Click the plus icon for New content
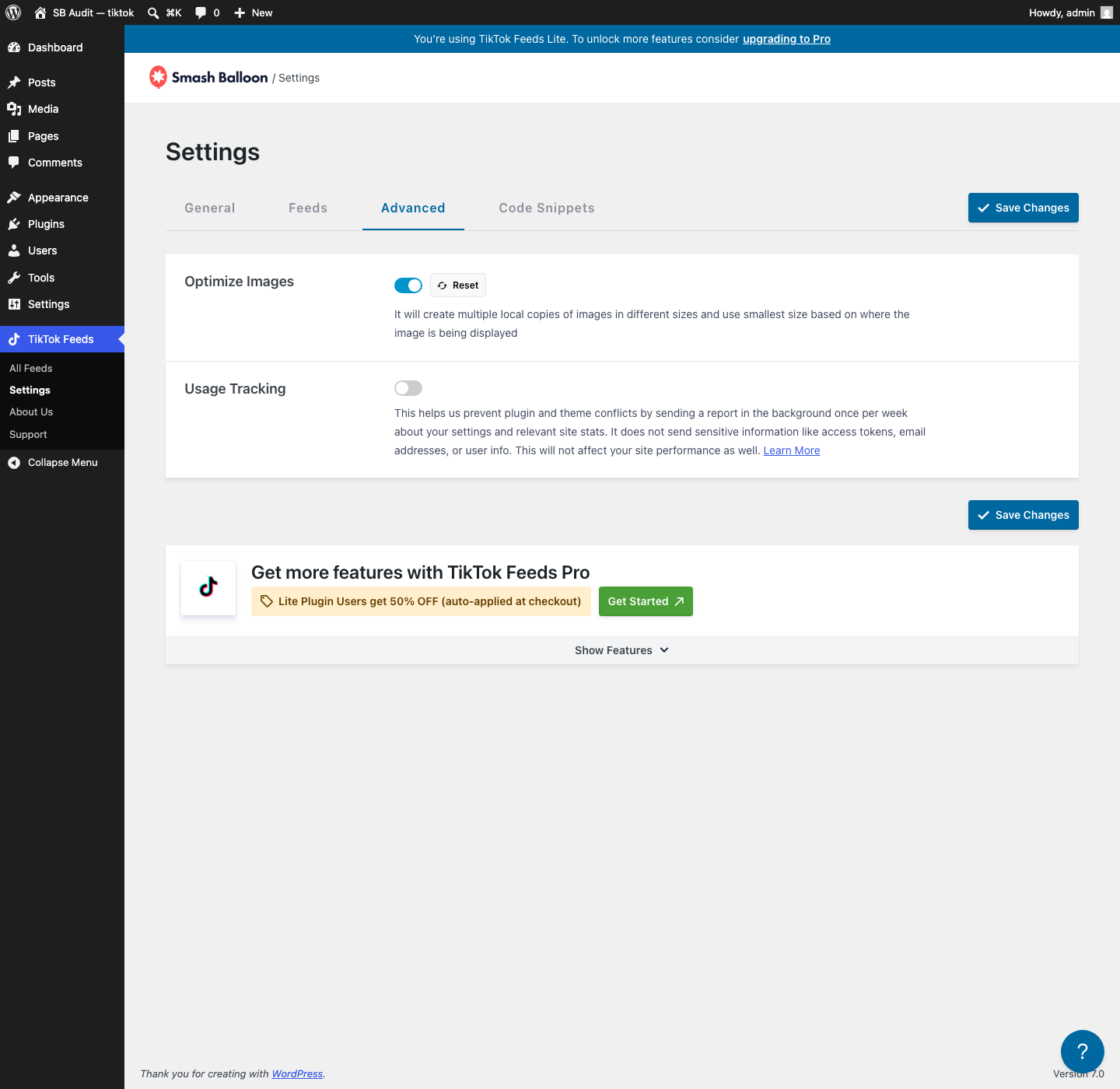 coord(240,12)
